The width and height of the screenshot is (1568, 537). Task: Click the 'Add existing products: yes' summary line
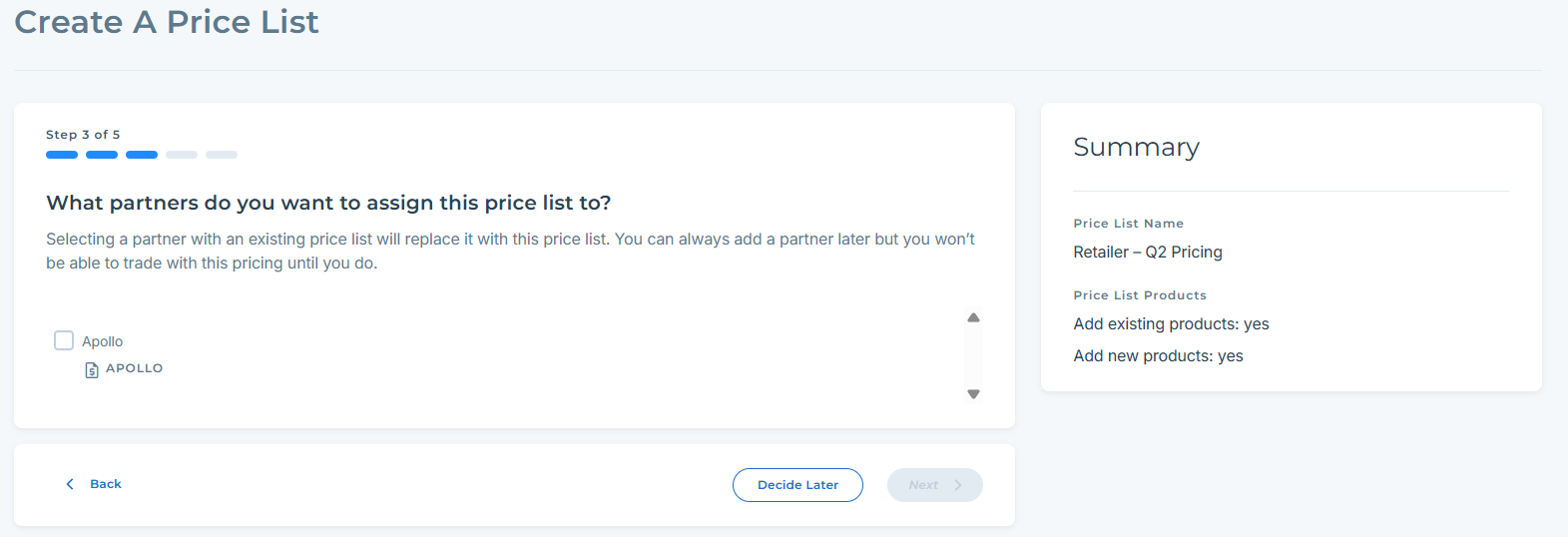(x=1171, y=324)
